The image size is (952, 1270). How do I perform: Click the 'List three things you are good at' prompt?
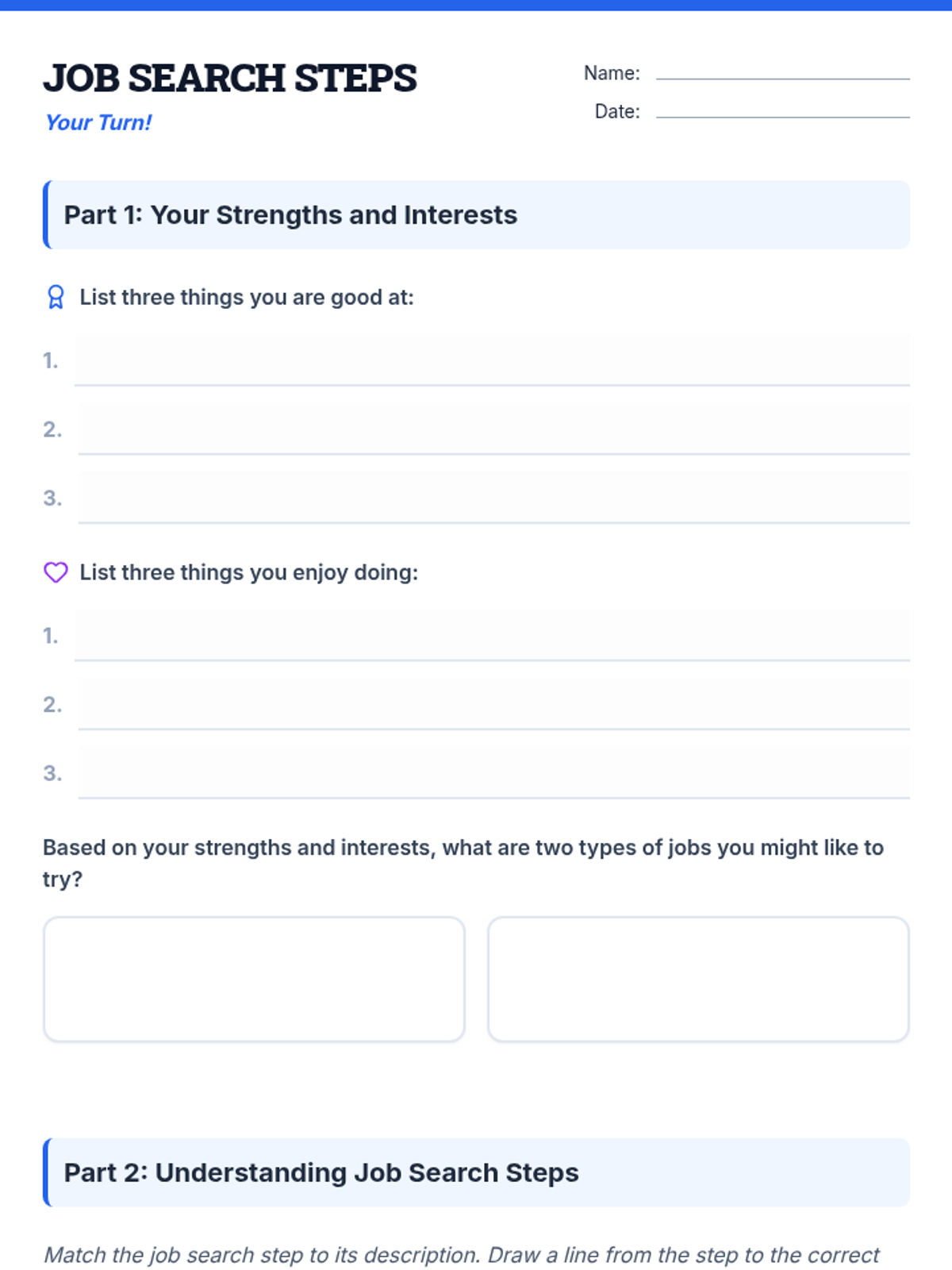click(x=247, y=297)
